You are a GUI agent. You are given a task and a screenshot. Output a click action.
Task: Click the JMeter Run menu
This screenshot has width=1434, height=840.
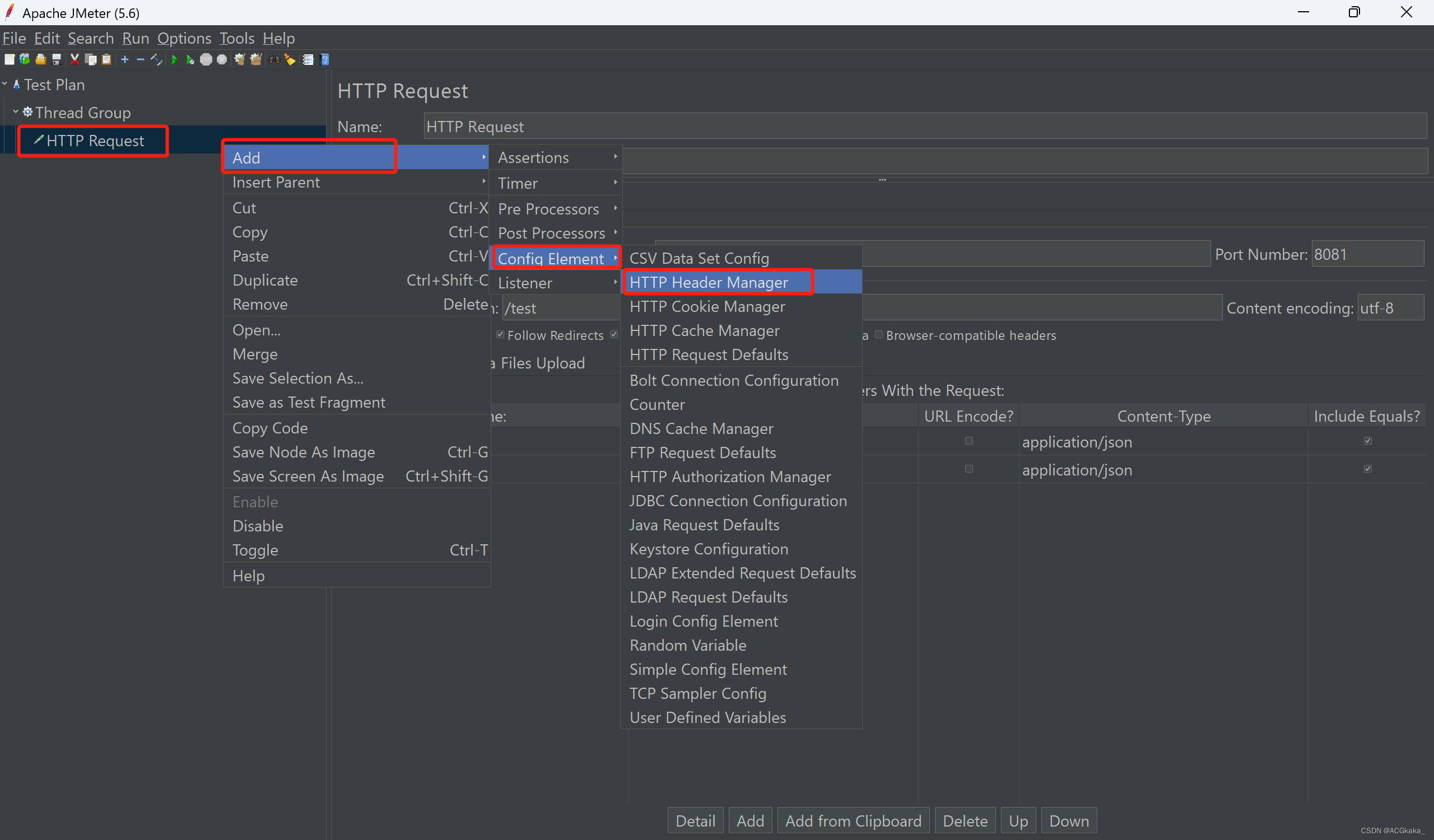(137, 38)
